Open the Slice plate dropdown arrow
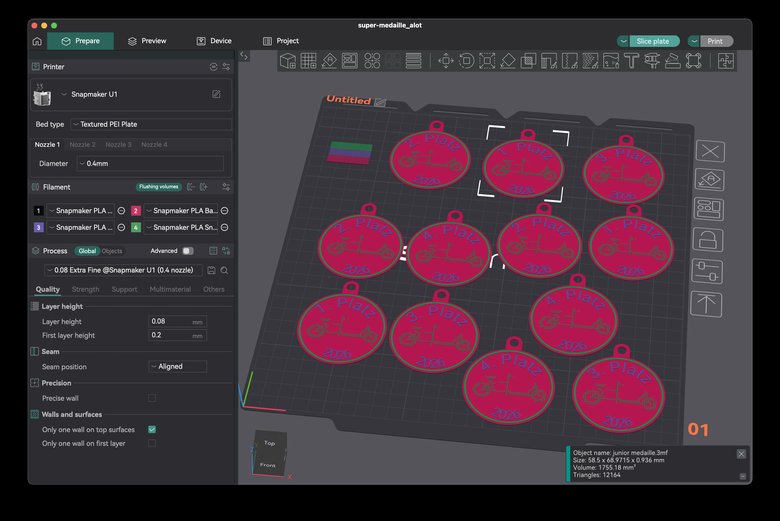Screen dimensions: 780x521 [x=623, y=41]
